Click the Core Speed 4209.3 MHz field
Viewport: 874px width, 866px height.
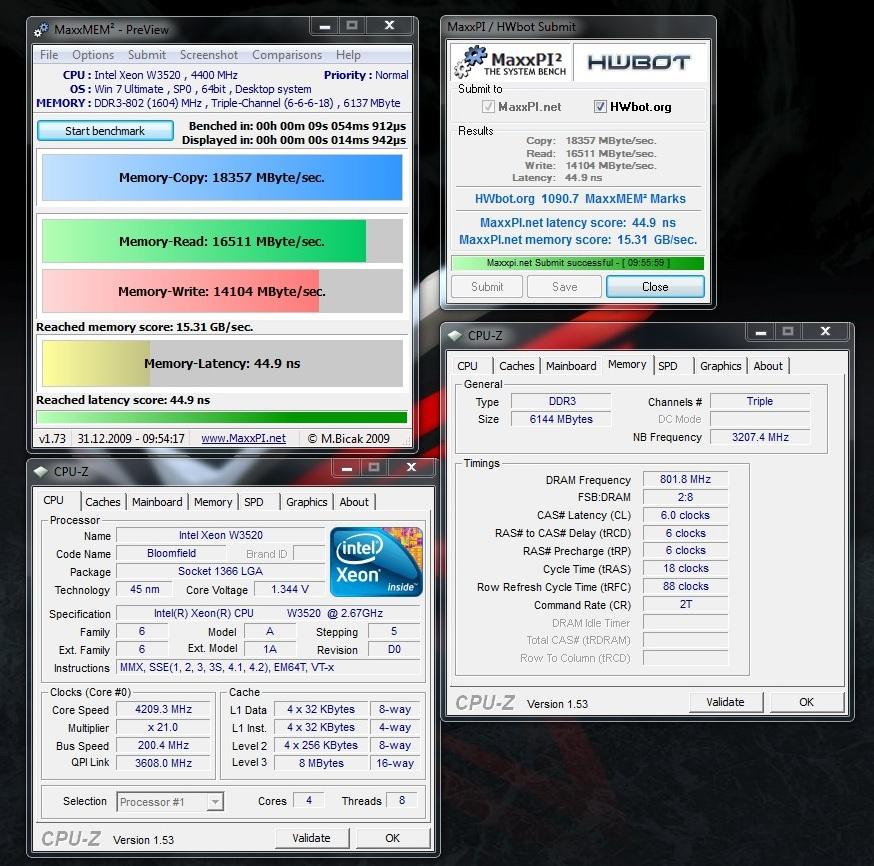coord(163,709)
